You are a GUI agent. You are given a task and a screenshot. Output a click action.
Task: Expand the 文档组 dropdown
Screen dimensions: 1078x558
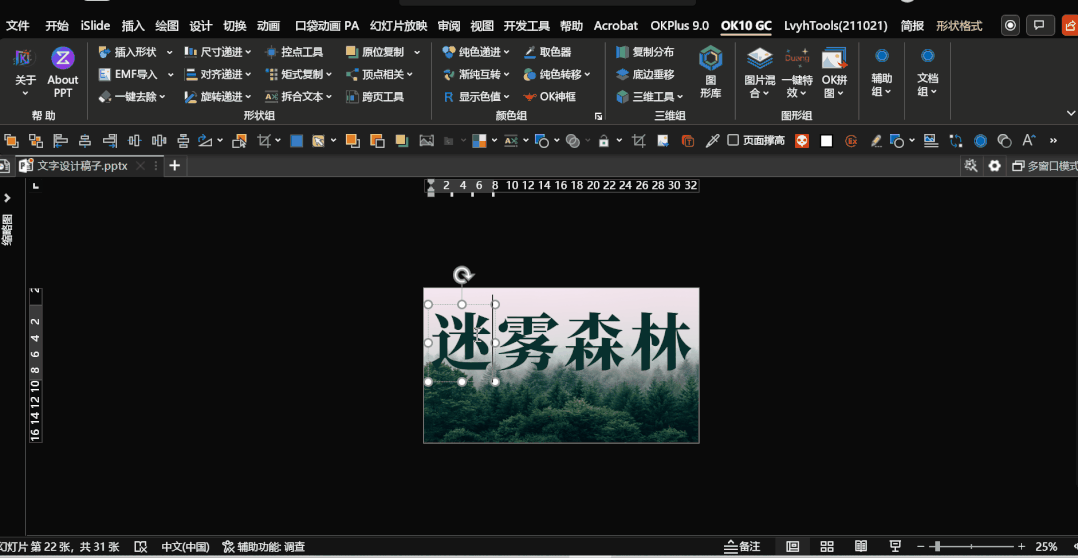927,71
